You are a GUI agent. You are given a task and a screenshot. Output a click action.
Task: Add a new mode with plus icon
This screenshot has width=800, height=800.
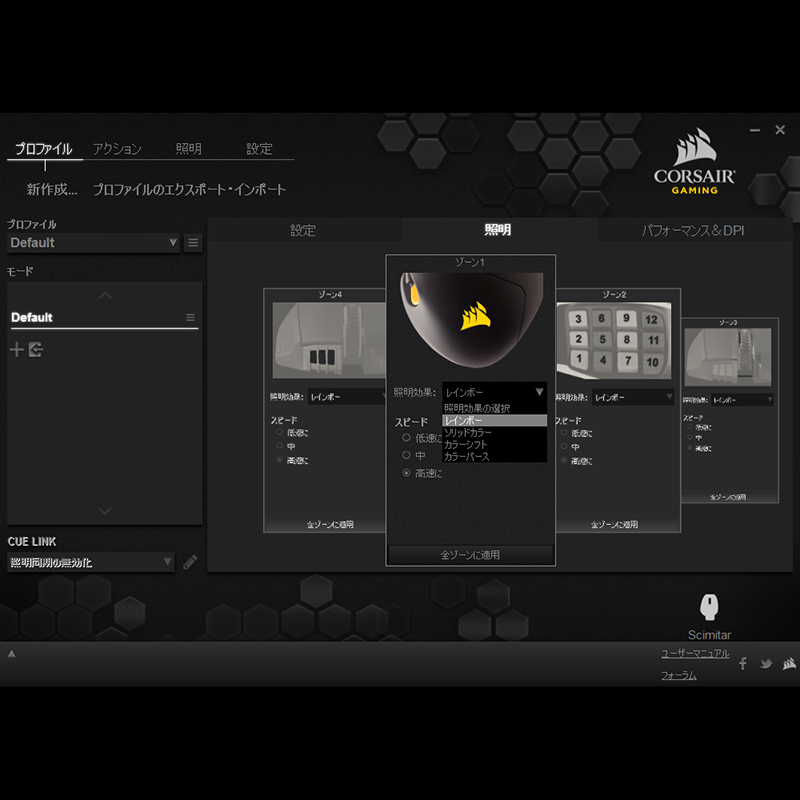17,349
